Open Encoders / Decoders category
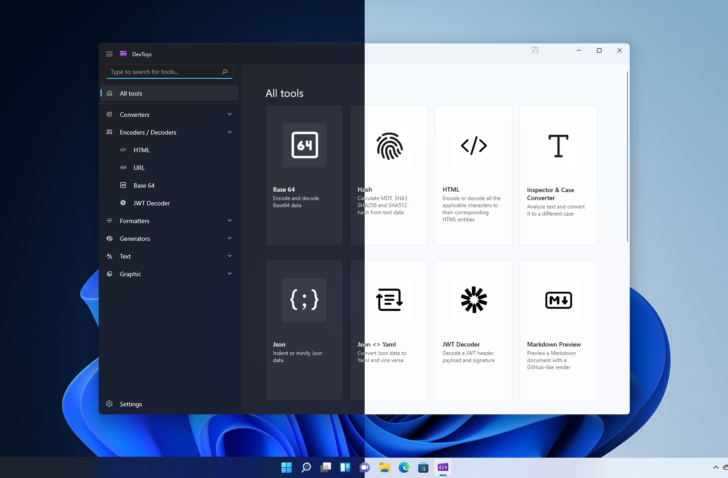The width and height of the screenshot is (728, 478). coord(169,132)
